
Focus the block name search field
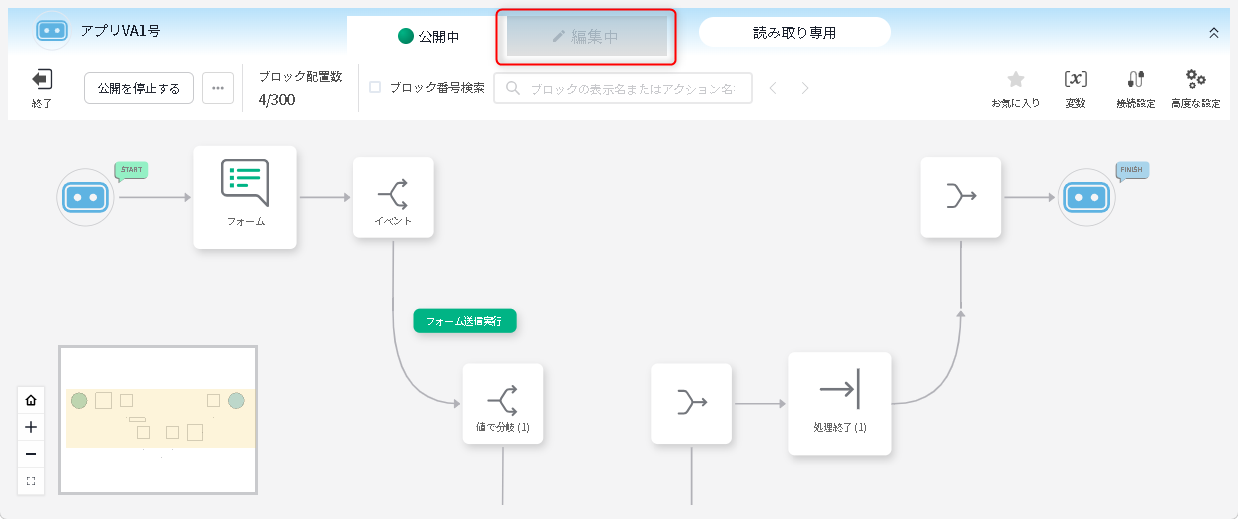pos(632,88)
